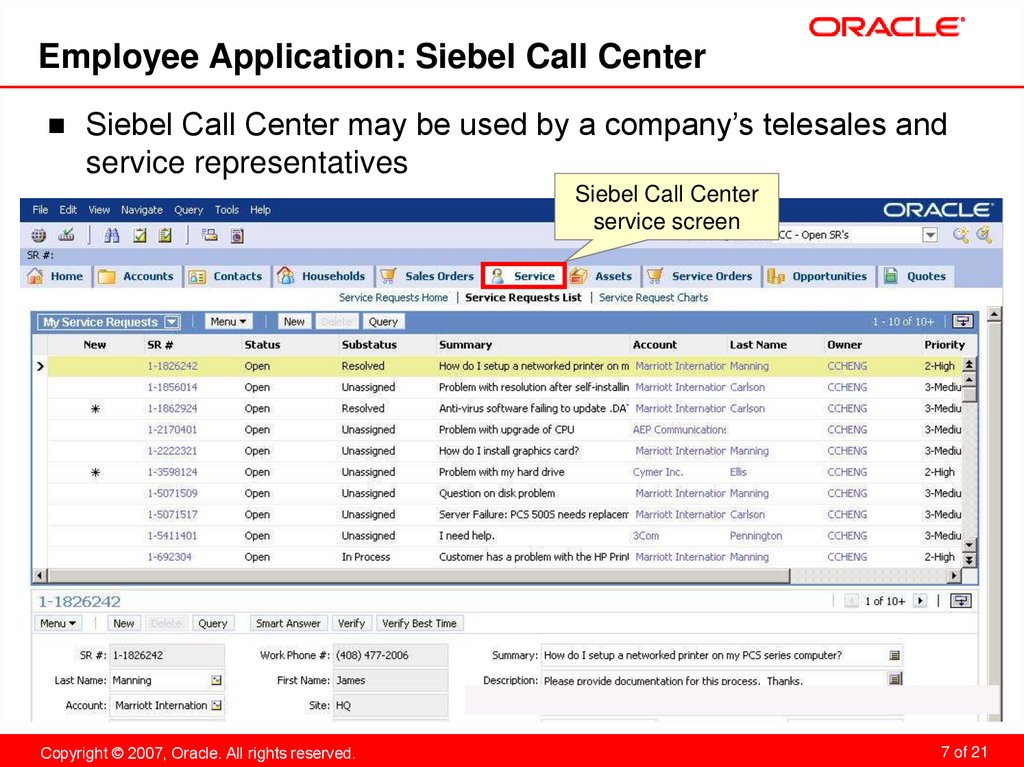The image size is (1024, 767).
Task: Click the Edit Query sparkle icon
Action: click(985, 236)
